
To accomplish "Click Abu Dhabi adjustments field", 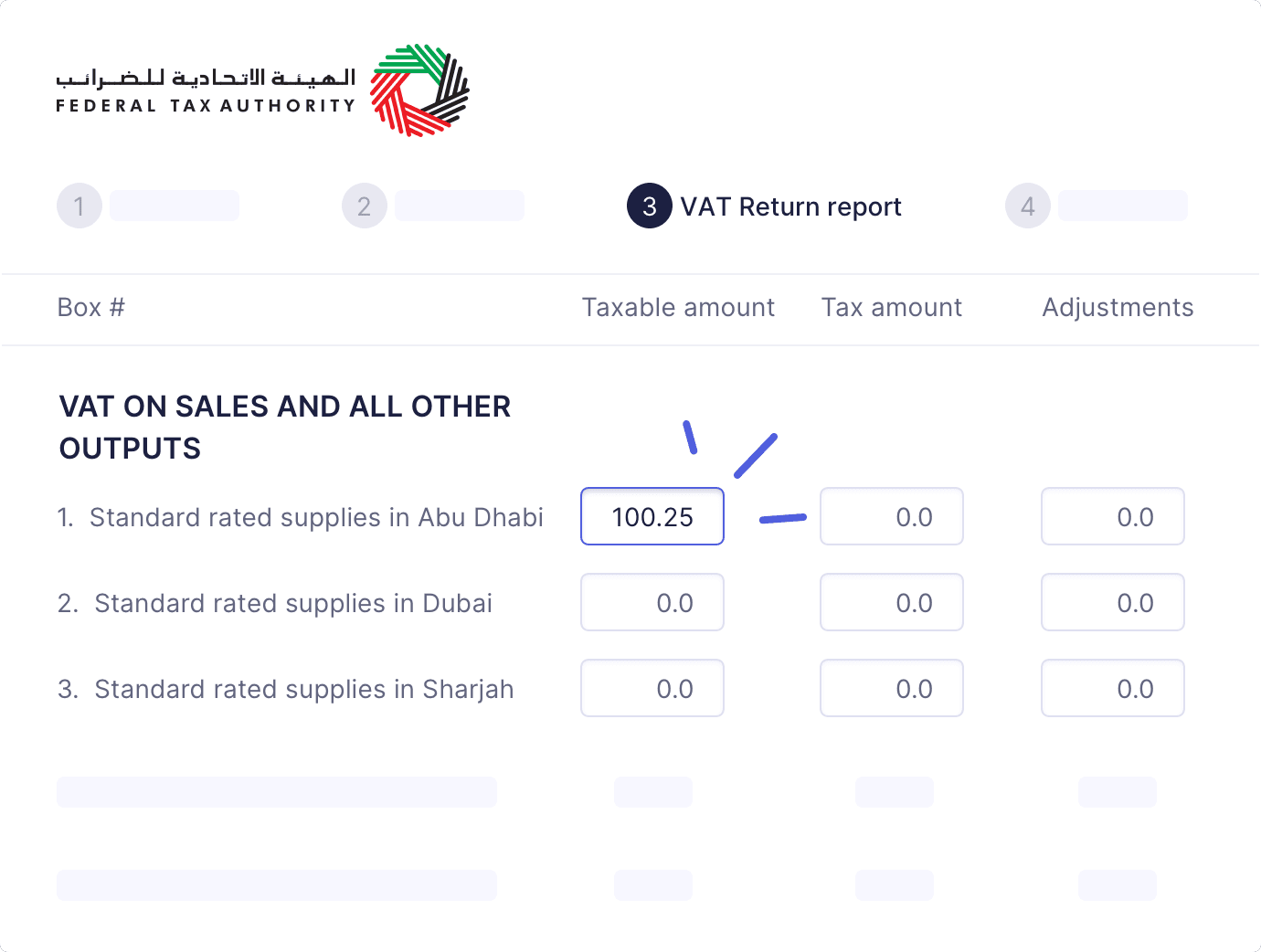I will [1113, 517].
